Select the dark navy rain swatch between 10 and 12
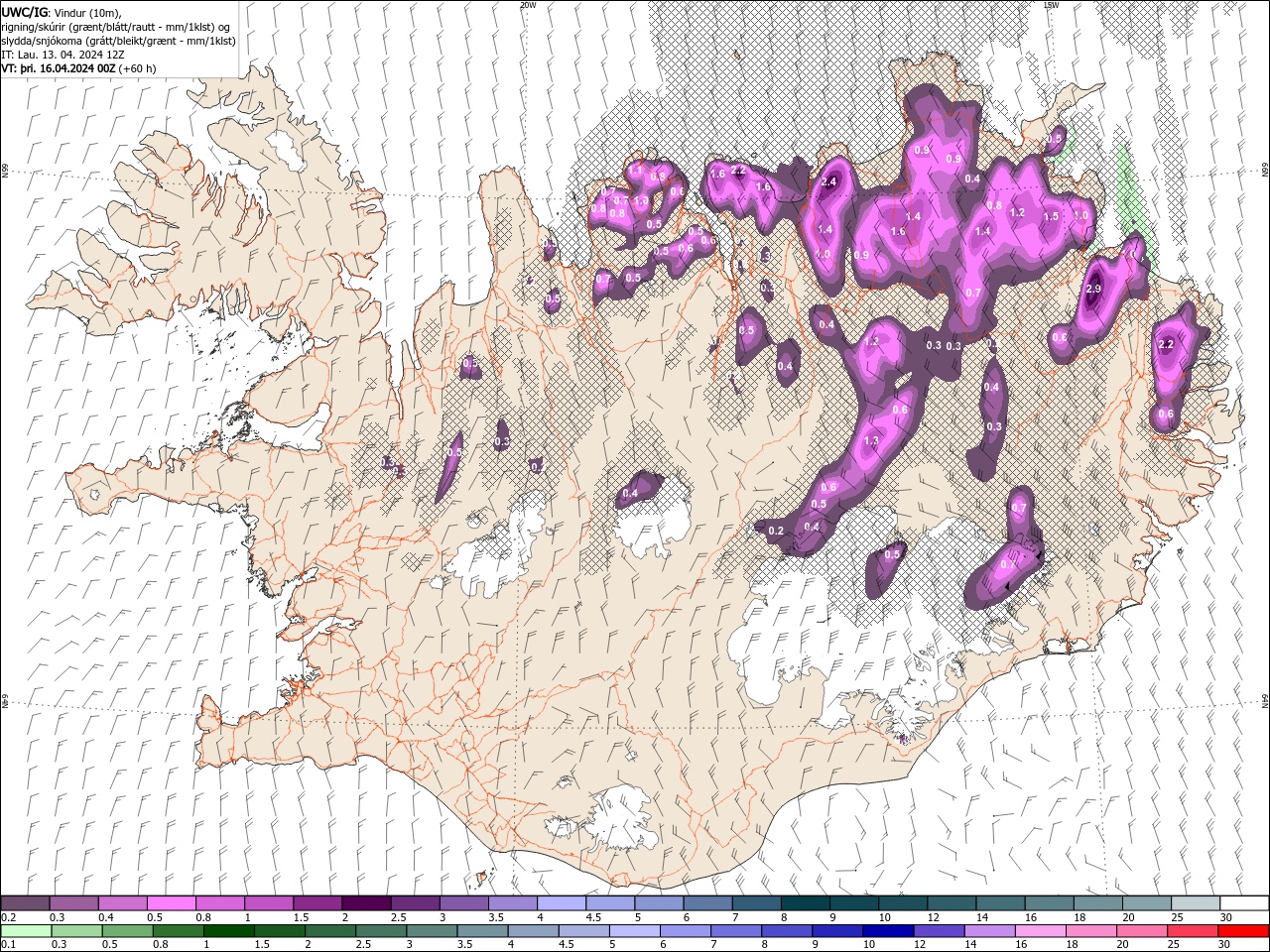Image resolution: width=1270 pixels, height=952 pixels. click(x=887, y=931)
